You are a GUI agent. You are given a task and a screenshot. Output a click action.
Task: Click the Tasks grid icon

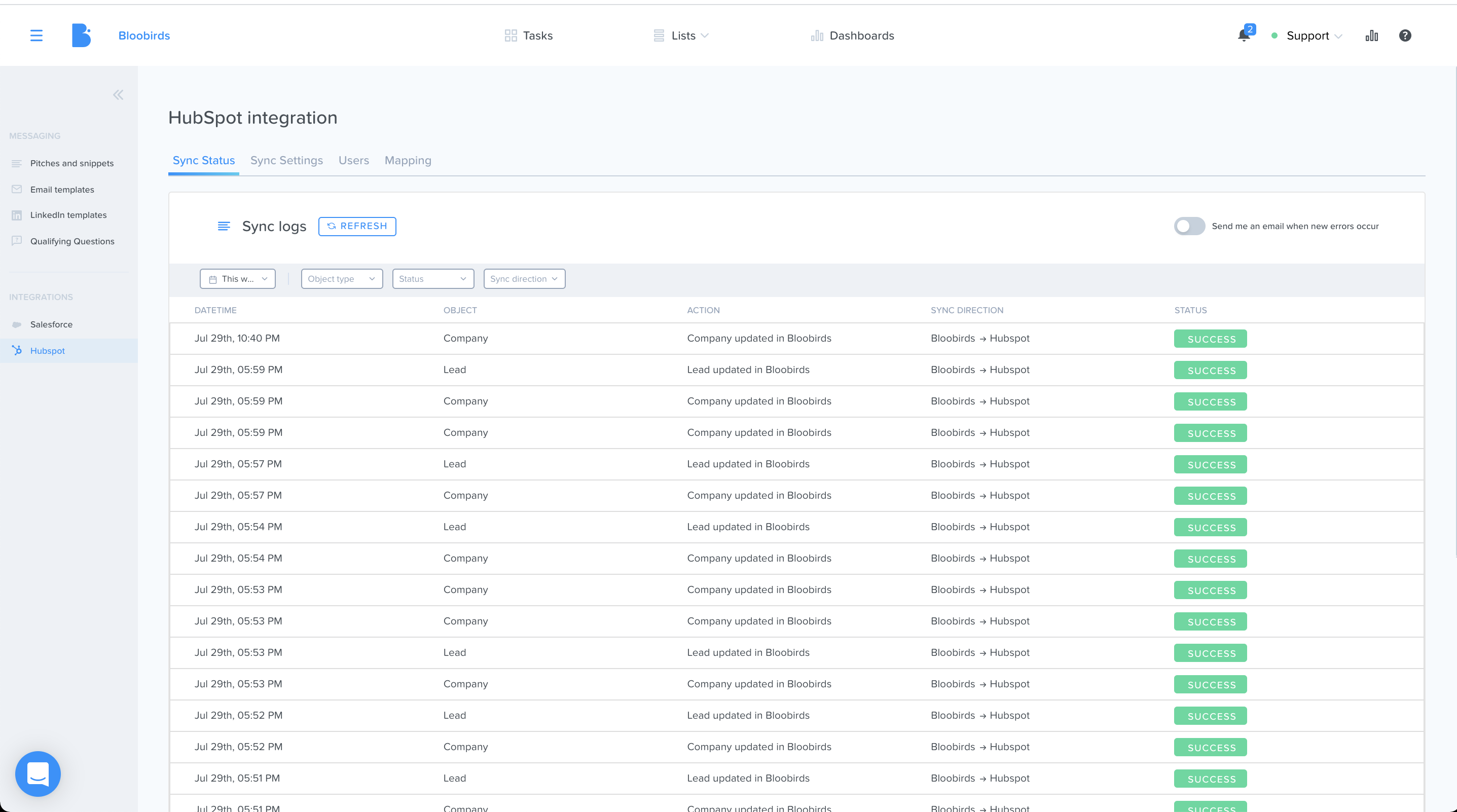511,35
